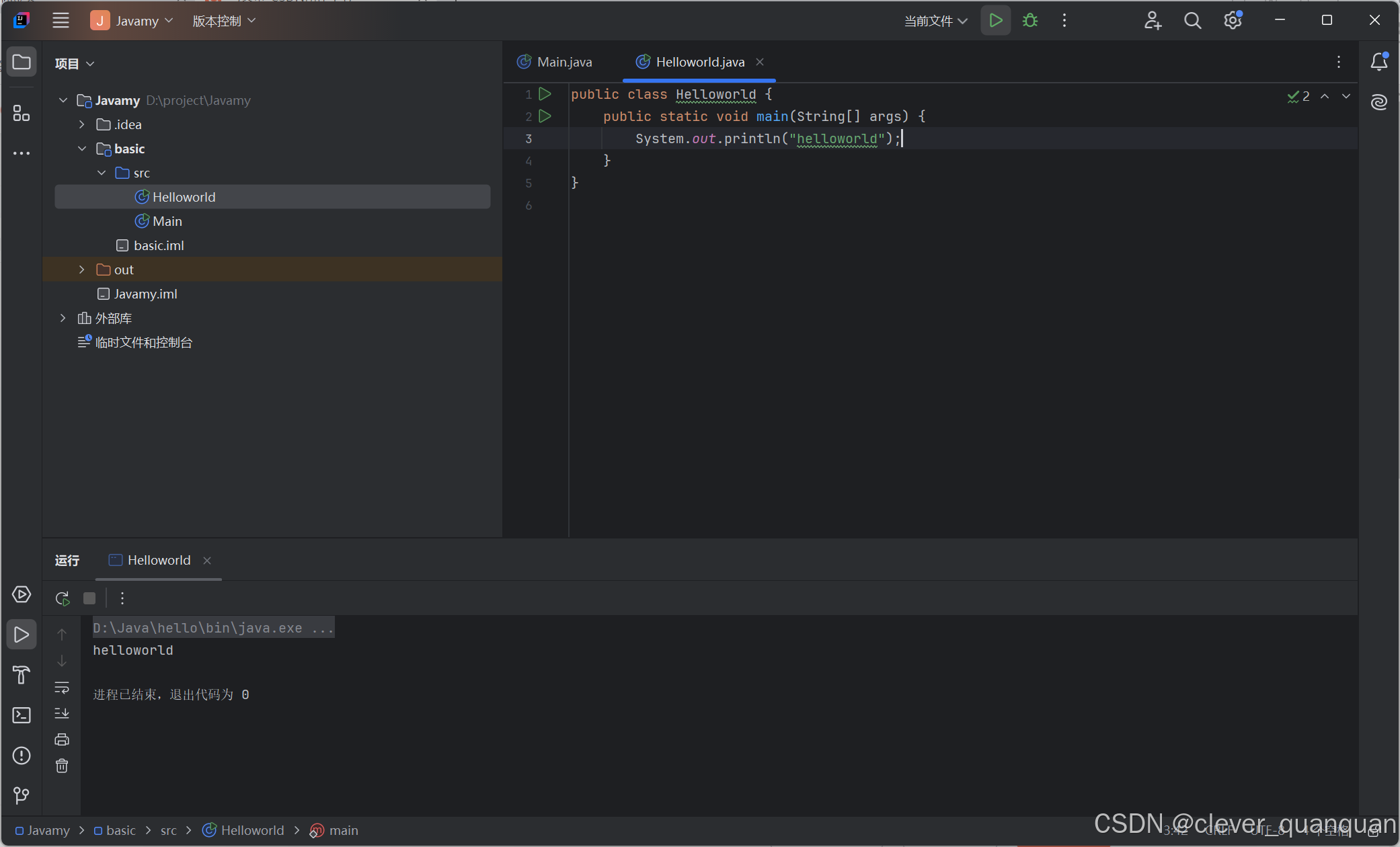Toggle scroll to end in console
Viewport: 1400px width, 847px height.
coord(62,713)
